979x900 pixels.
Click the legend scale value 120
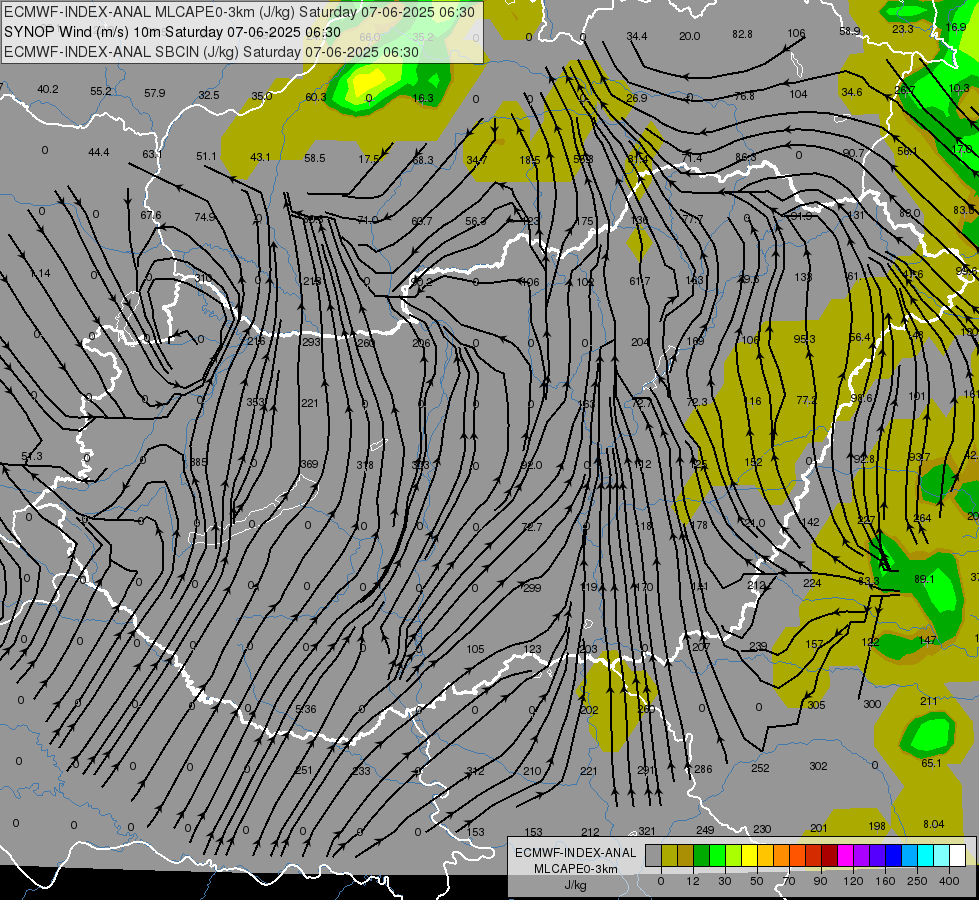click(853, 881)
